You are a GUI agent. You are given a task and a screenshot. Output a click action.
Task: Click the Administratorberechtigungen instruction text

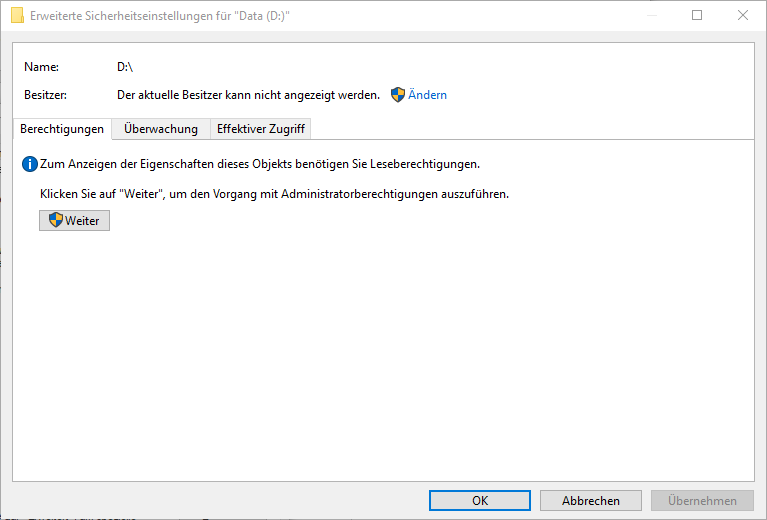point(274,194)
